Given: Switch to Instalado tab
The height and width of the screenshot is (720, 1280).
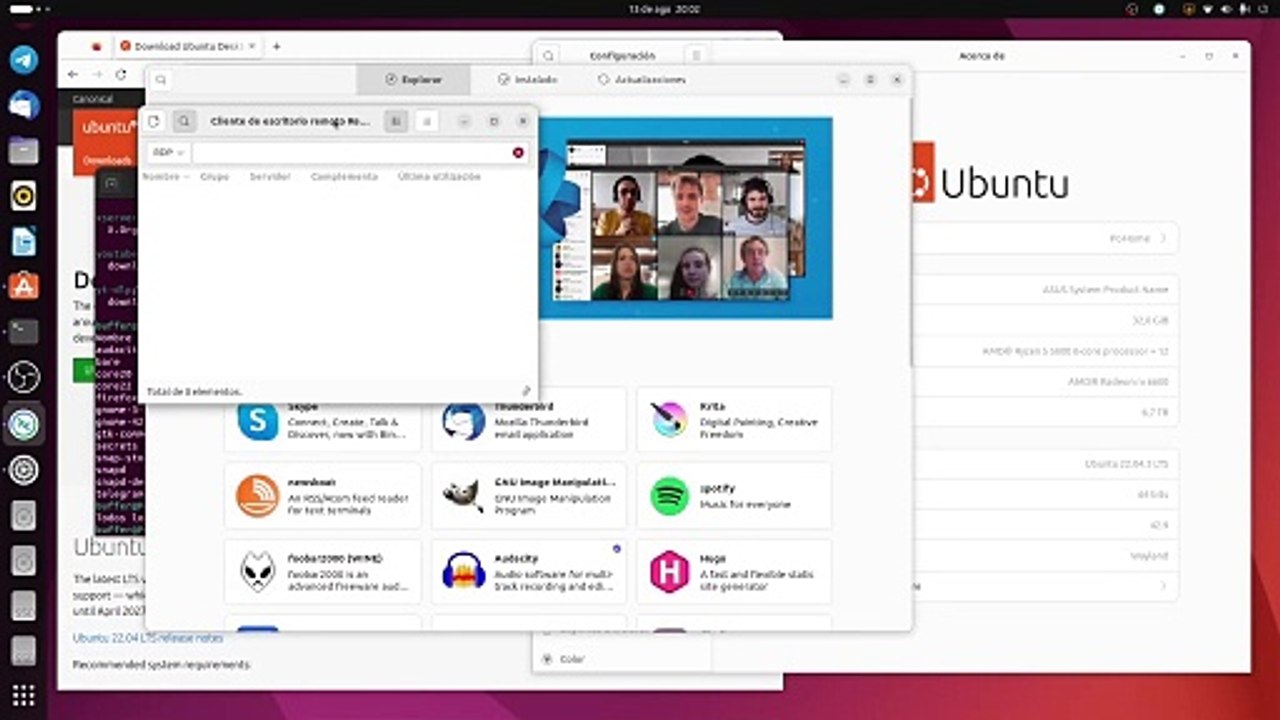Looking at the screenshot, I should click(528, 79).
